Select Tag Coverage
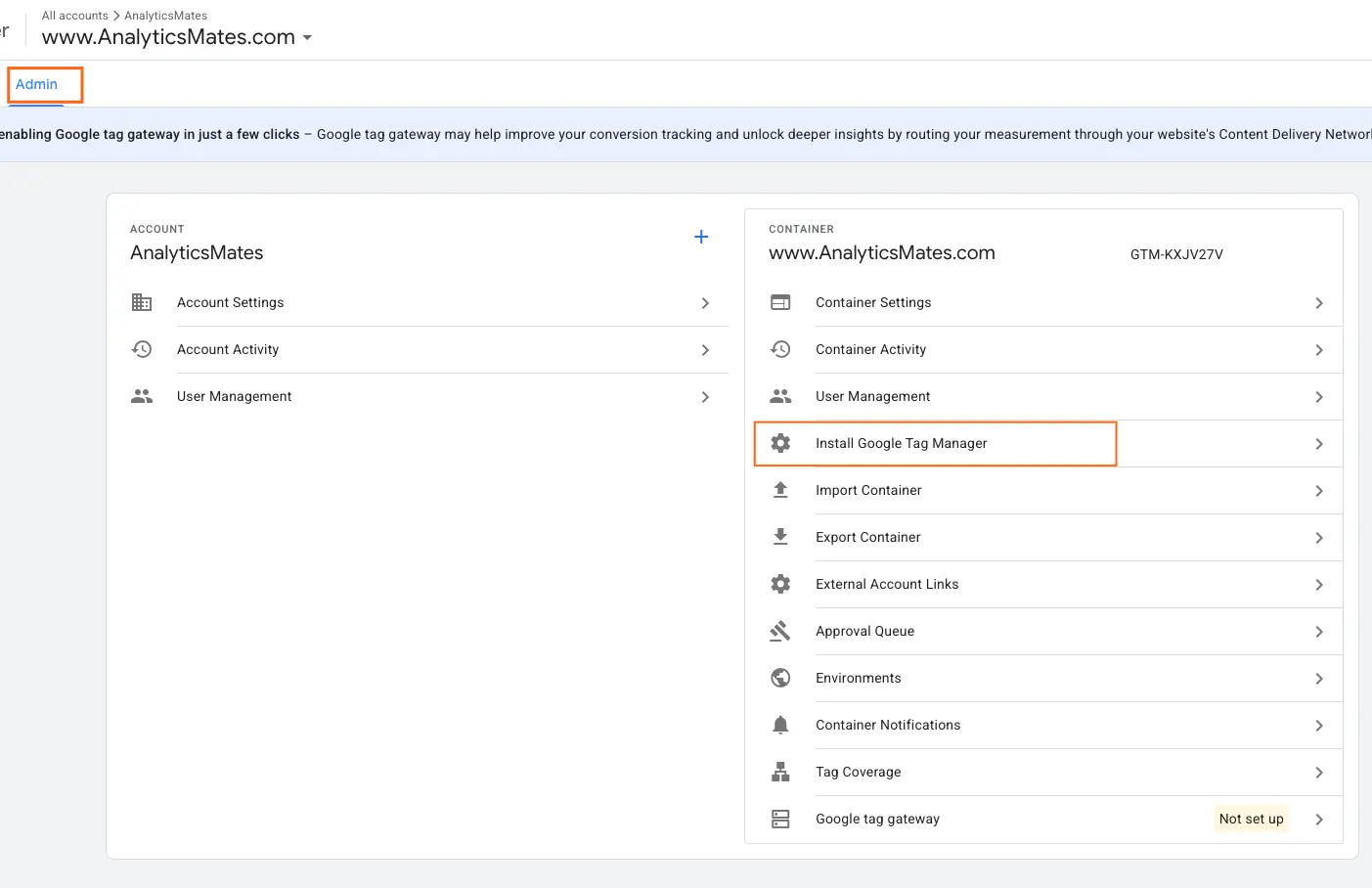Image resolution: width=1372 pixels, height=888 pixels. tap(1043, 773)
